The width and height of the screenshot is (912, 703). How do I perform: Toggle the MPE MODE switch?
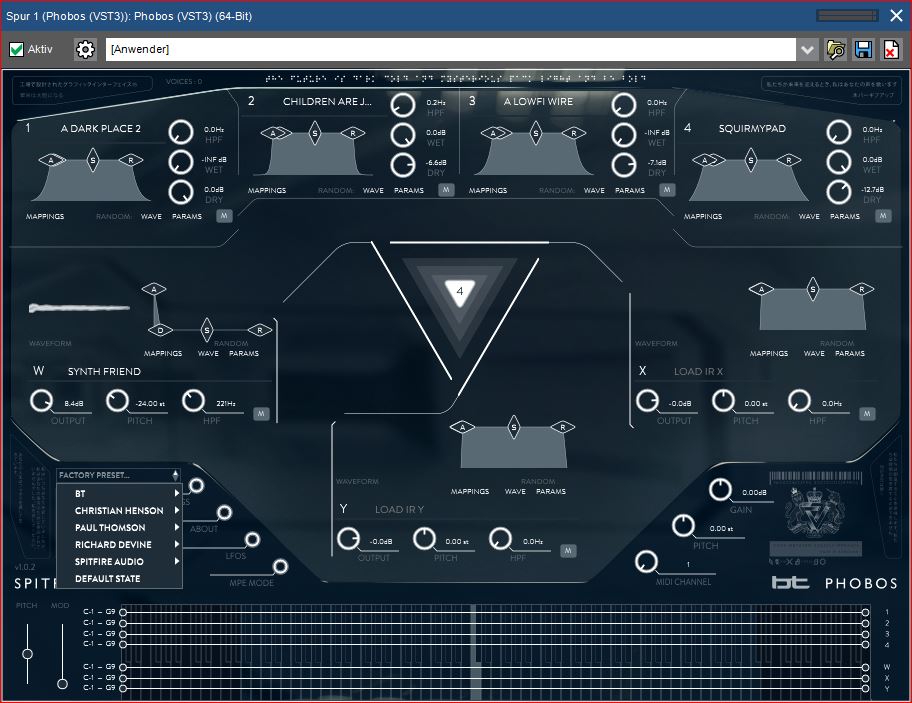[280, 566]
